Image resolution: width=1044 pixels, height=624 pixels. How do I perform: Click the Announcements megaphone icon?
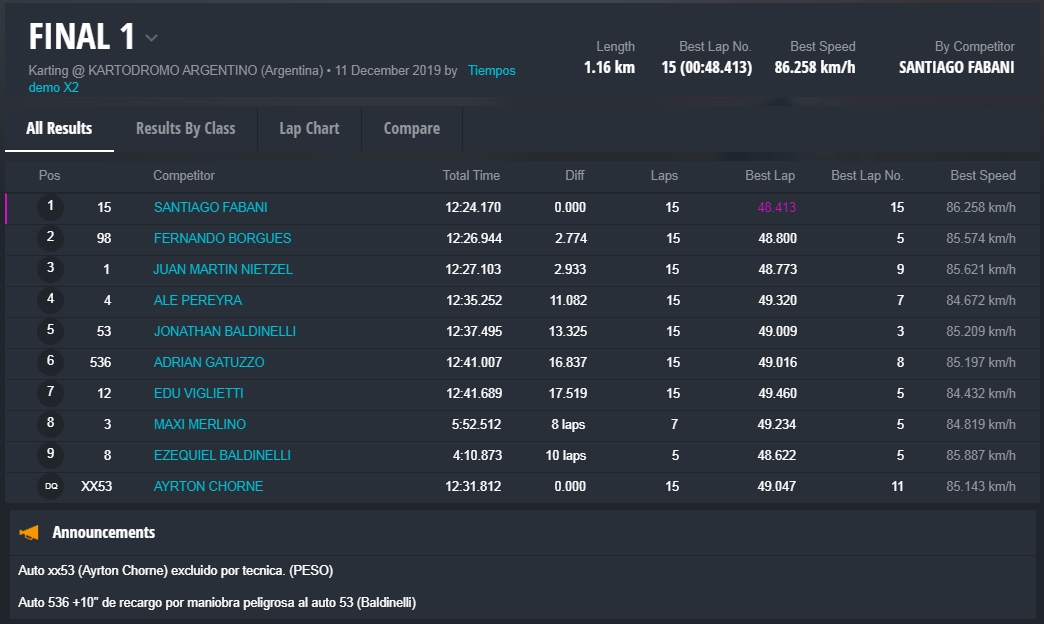[x=29, y=533]
